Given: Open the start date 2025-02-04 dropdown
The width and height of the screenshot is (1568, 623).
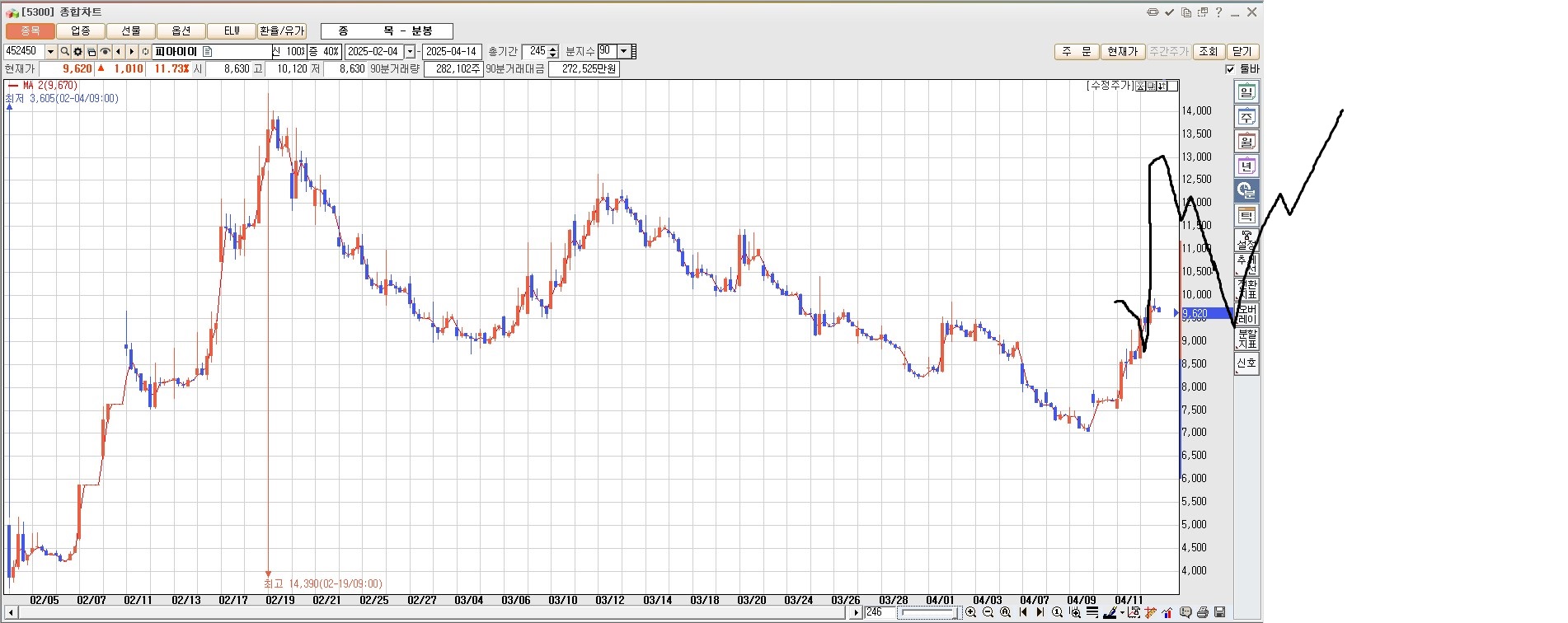Looking at the screenshot, I should (x=410, y=52).
